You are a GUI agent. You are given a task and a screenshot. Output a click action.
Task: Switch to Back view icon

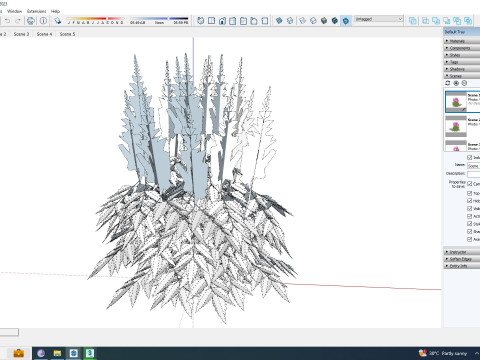pos(243,21)
